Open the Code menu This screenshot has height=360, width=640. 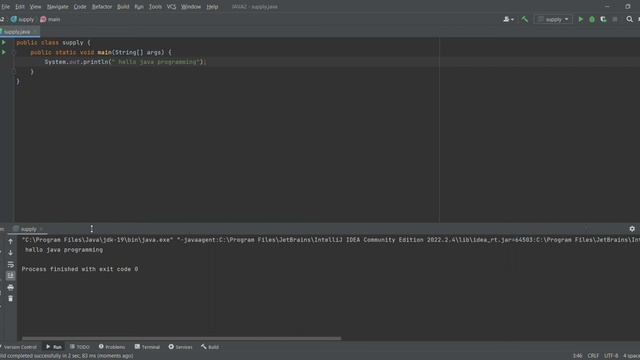click(x=80, y=7)
